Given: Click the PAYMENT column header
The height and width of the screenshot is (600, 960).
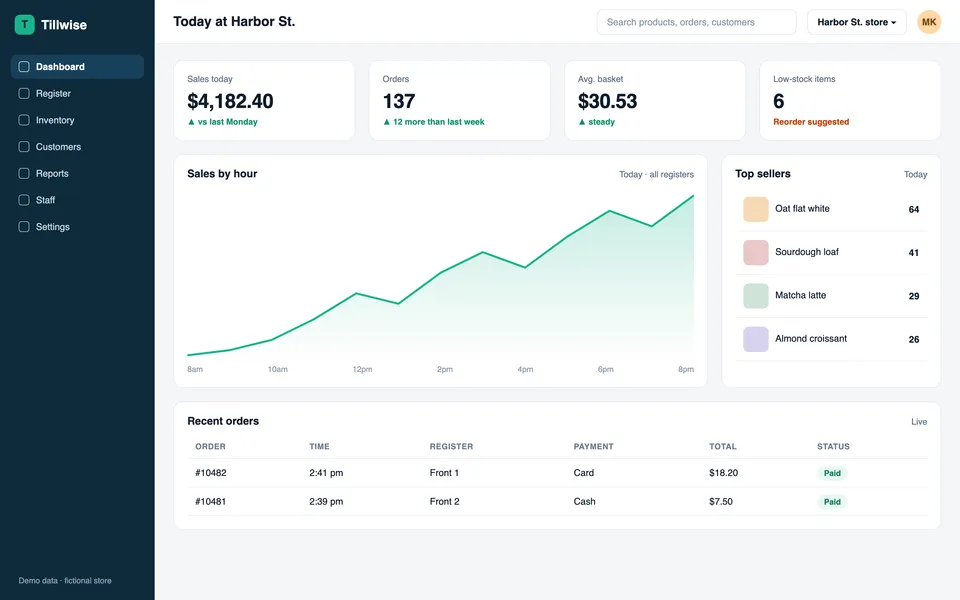Looking at the screenshot, I should 593,446.
